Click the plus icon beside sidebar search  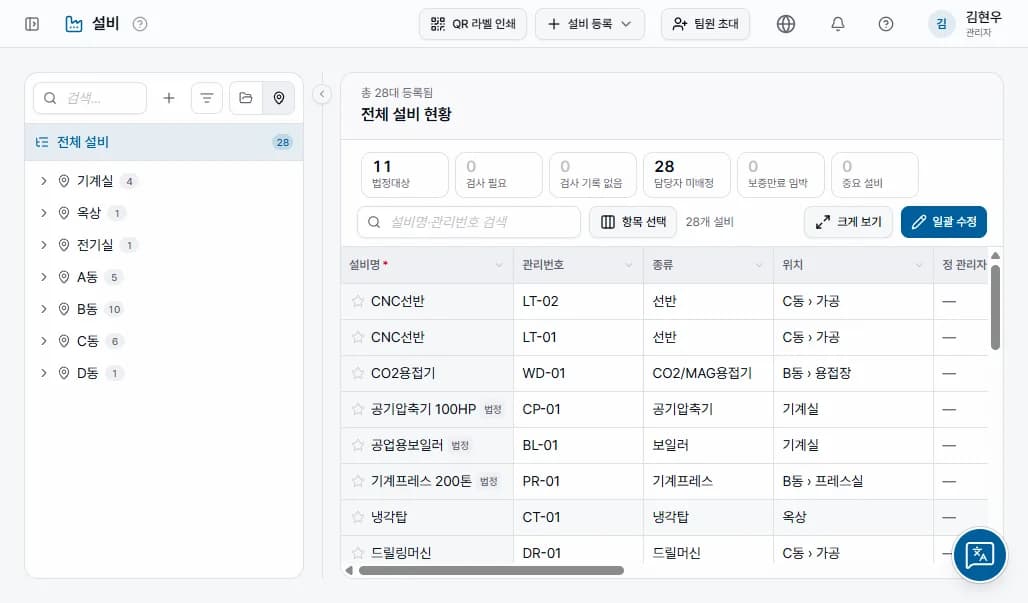(168, 98)
